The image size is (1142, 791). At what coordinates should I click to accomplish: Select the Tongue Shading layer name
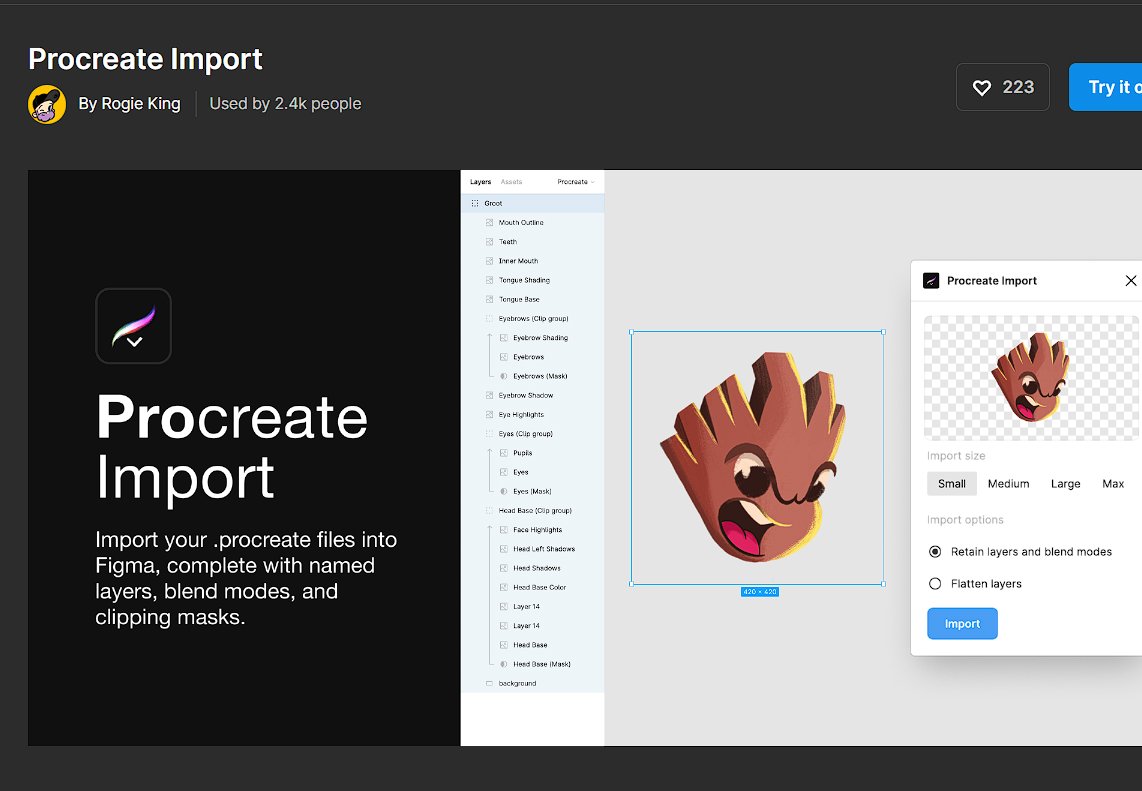(x=524, y=280)
